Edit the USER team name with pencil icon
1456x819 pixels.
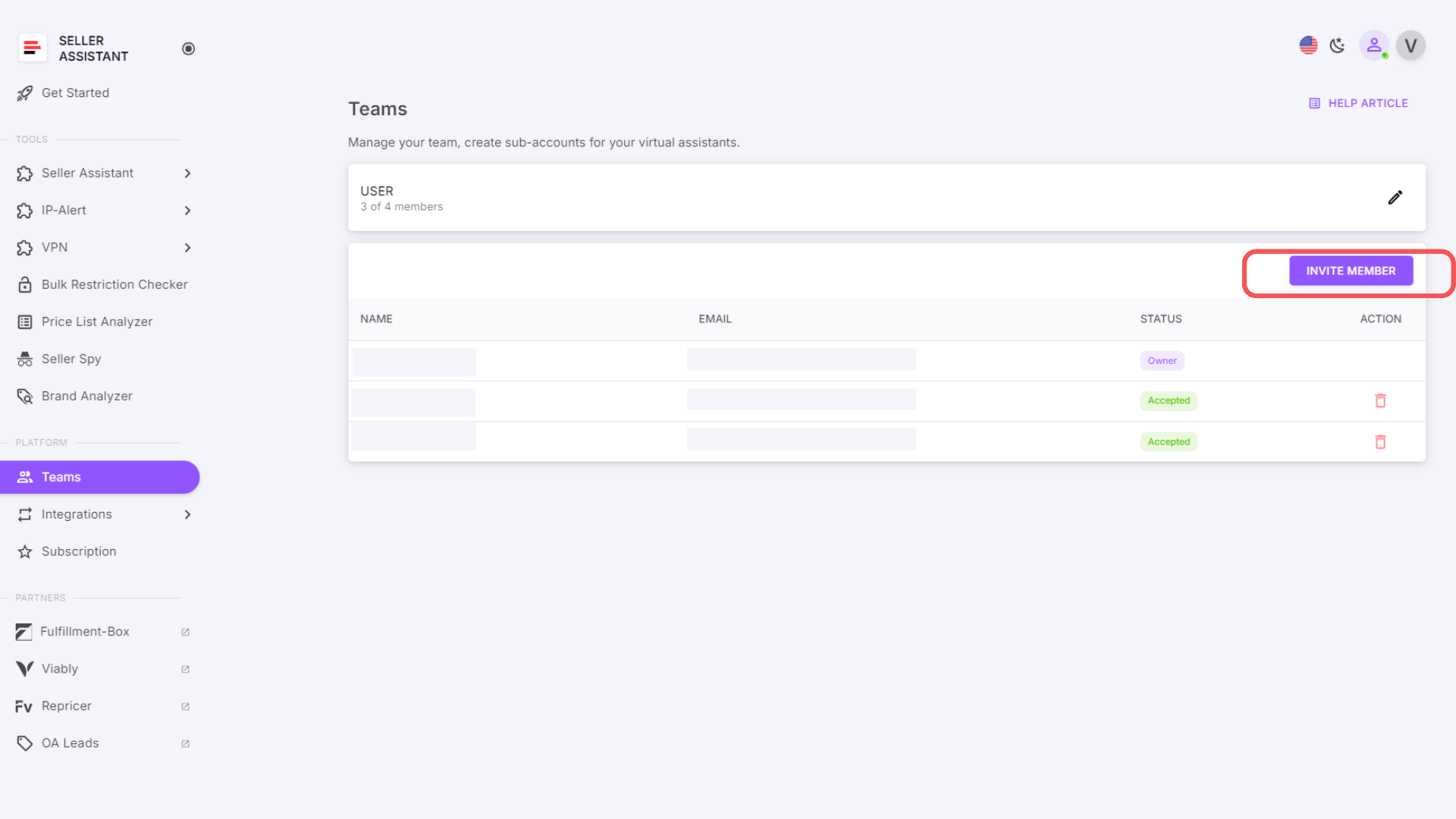point(1395,197)
